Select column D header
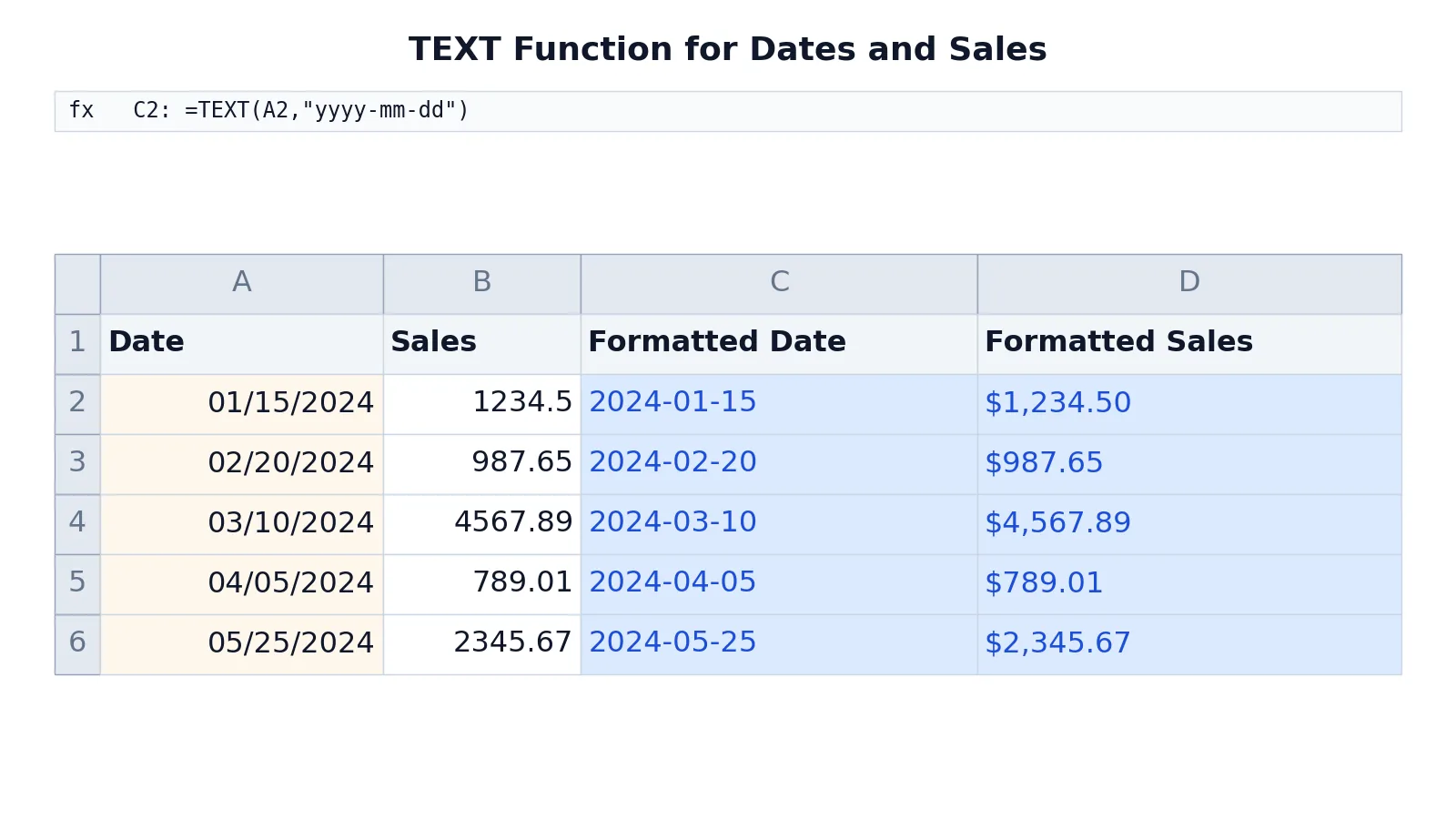The height and width of the screenshot is (819, 1456). (1189, 284)
